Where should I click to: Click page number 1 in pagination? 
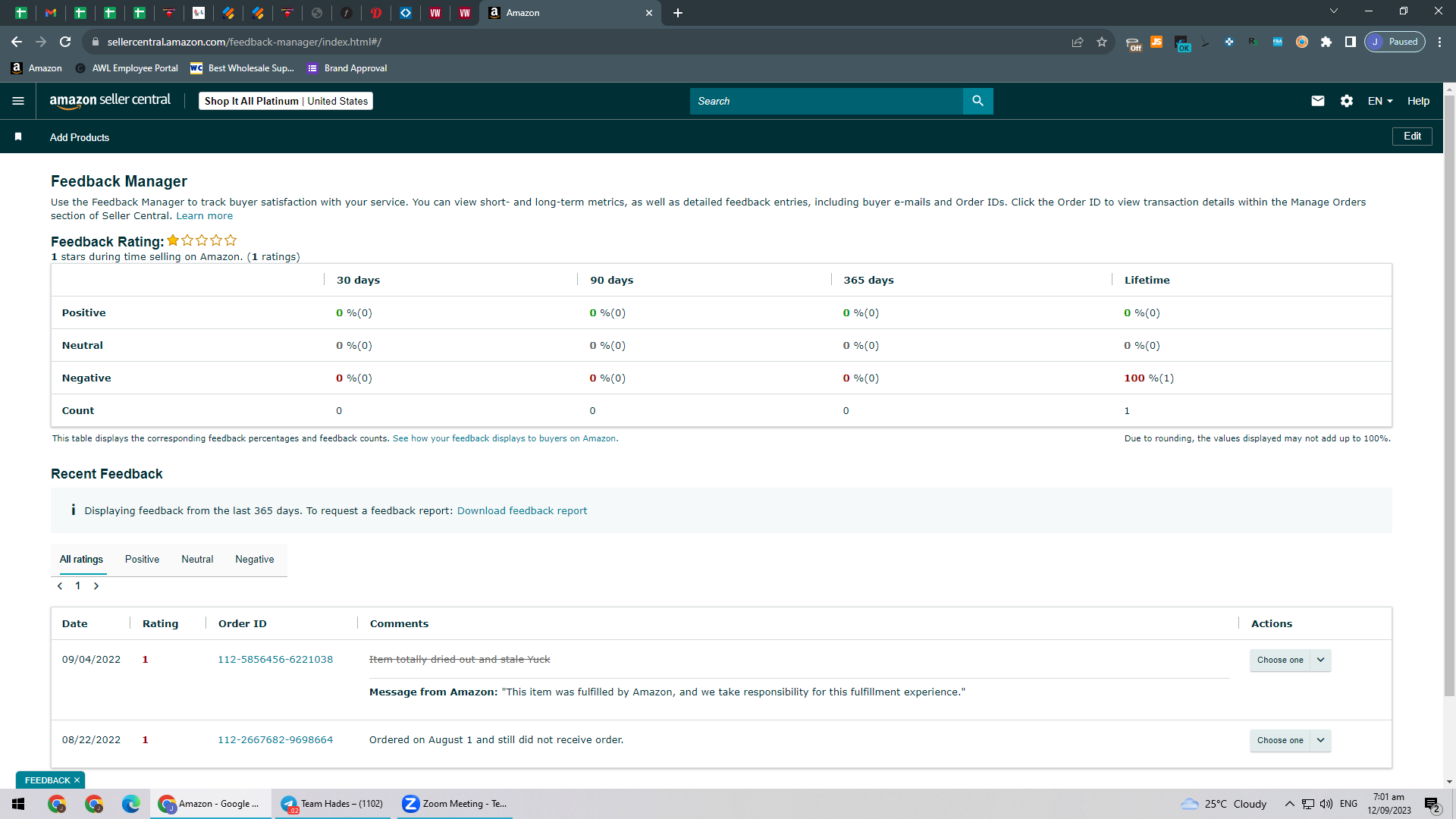tap(77, 586)
